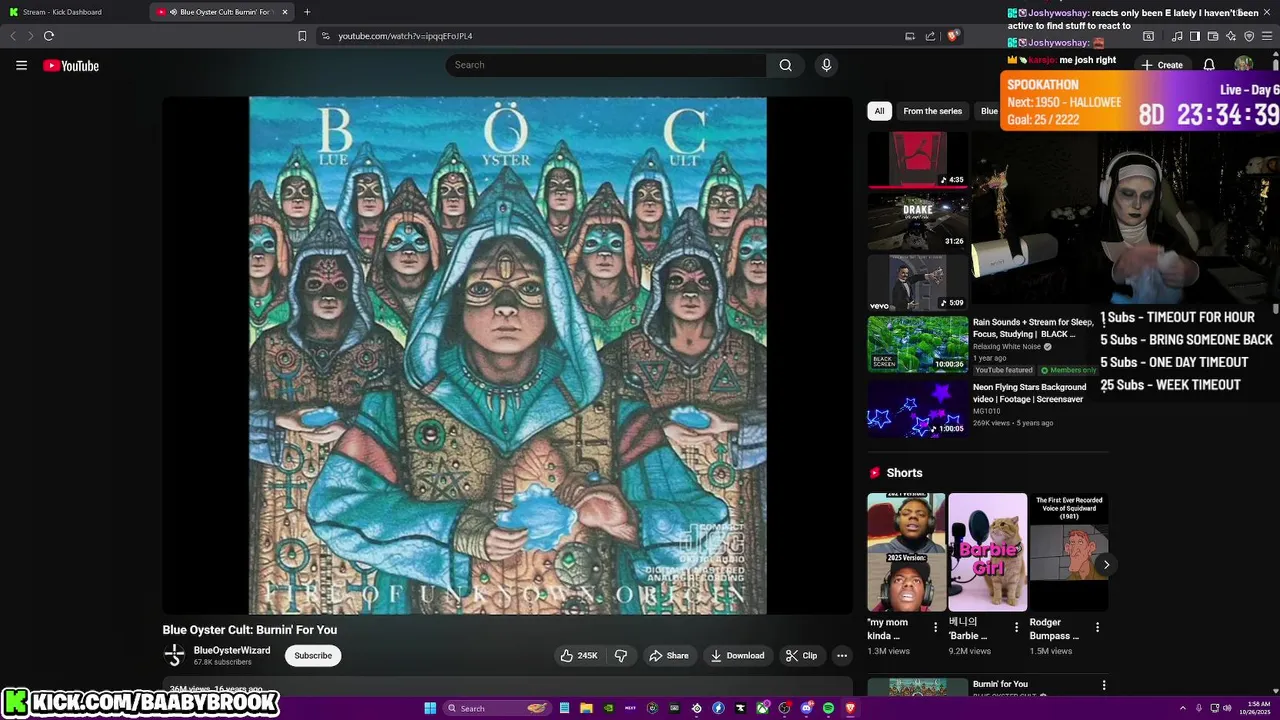Click the browser address bar URL
The width and height of the screenshot is (1280, 720).
tap(405, 36)
